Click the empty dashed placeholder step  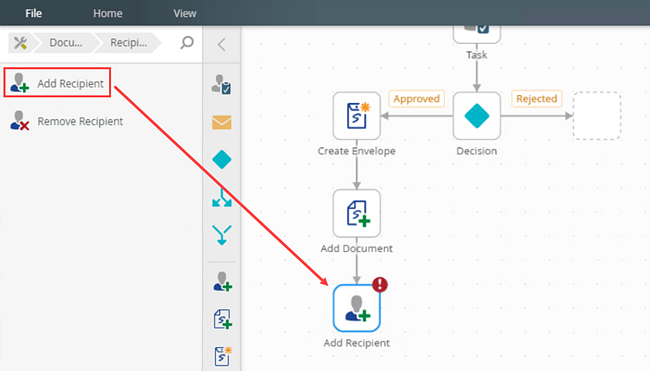point(597,116)
